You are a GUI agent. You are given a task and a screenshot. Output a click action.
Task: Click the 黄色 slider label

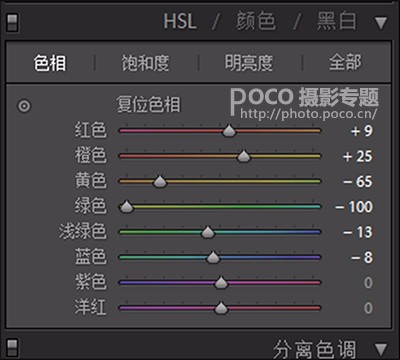tap(90, 181)
